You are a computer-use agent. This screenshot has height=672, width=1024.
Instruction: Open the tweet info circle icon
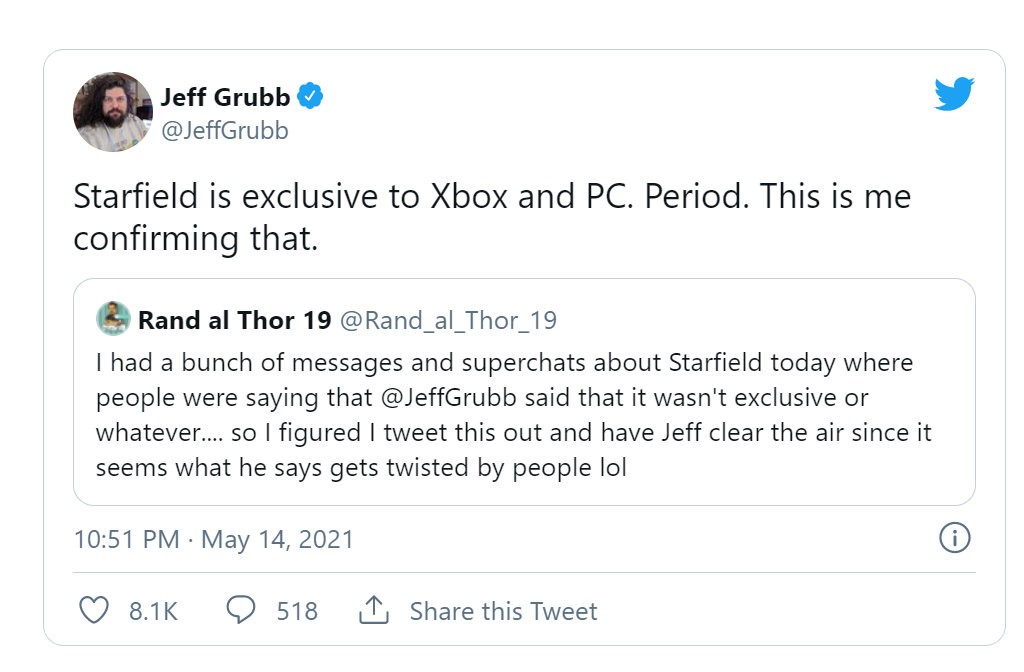pyautogui.click(x=954, y=538)
